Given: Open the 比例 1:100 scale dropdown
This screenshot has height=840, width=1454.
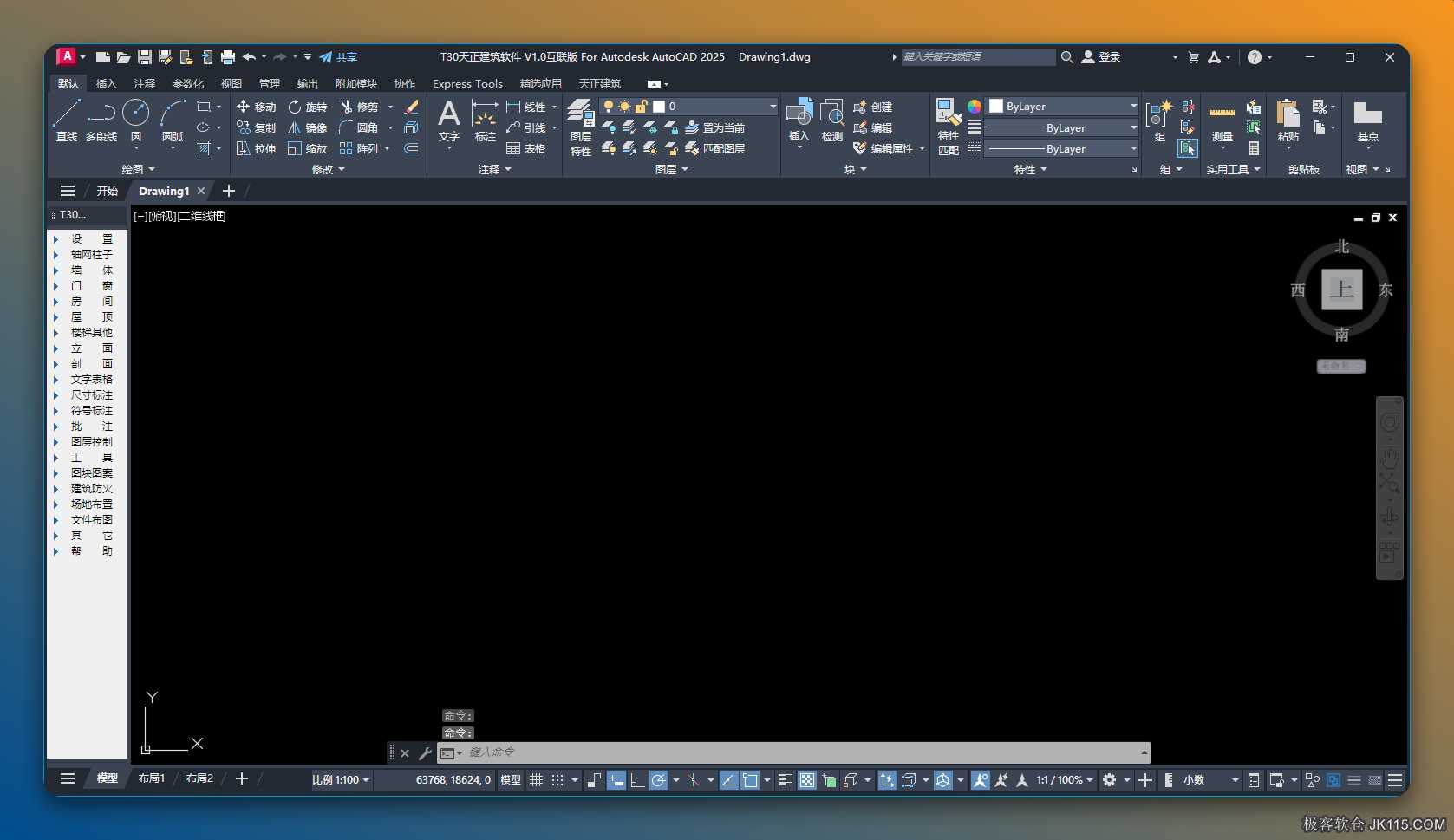Looking at the screenshot, I should [341, 780].
